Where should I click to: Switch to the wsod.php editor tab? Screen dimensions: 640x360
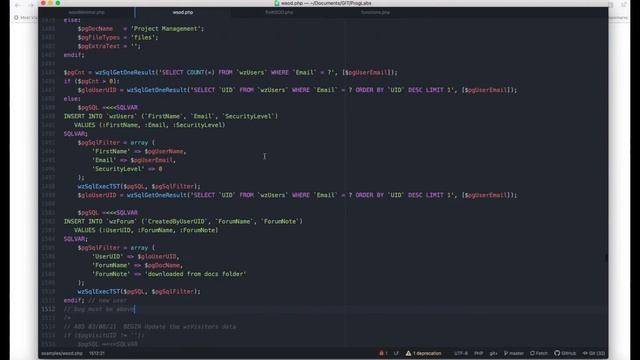pyautogui.click(x=182, y=12)
